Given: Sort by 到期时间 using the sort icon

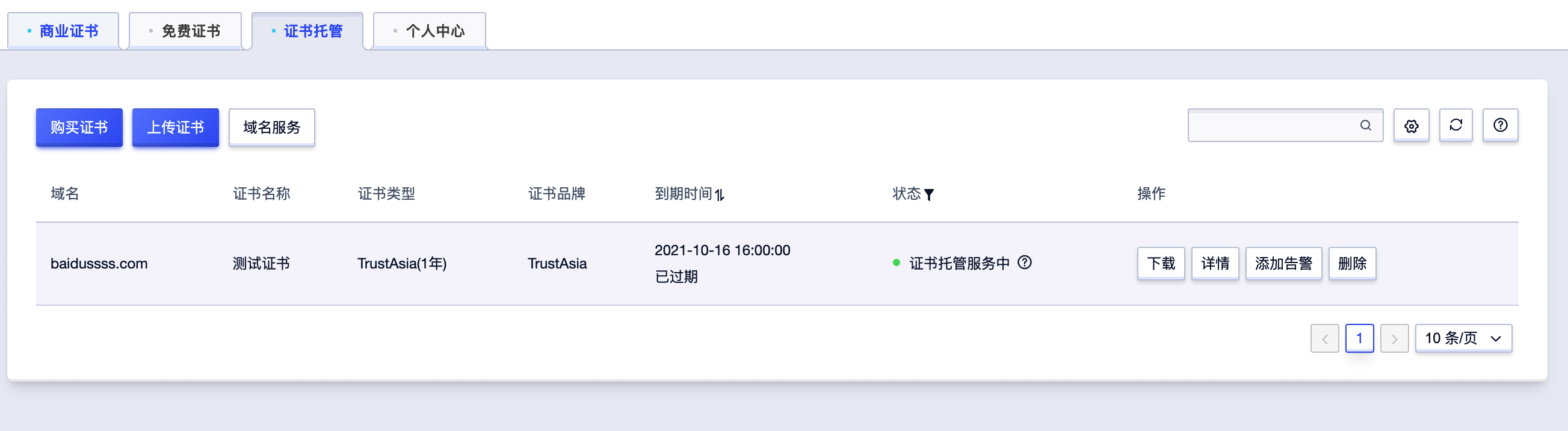Looking at the screenshot, I should coord(720,195).
